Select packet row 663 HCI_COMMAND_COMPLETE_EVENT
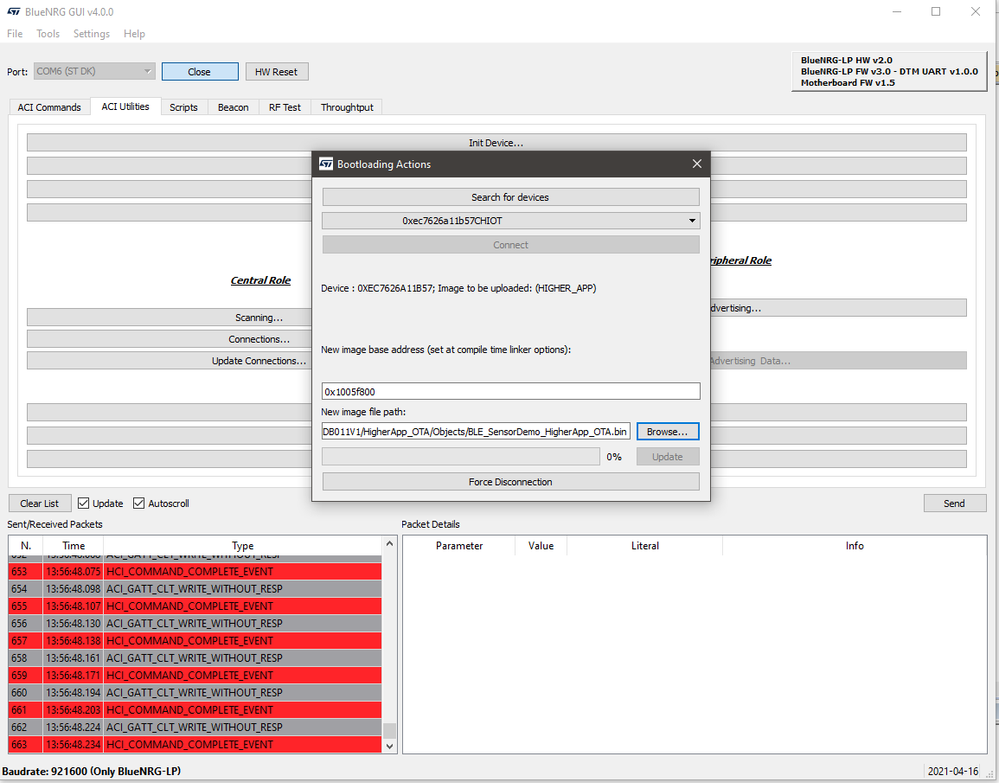 [195, 744]
